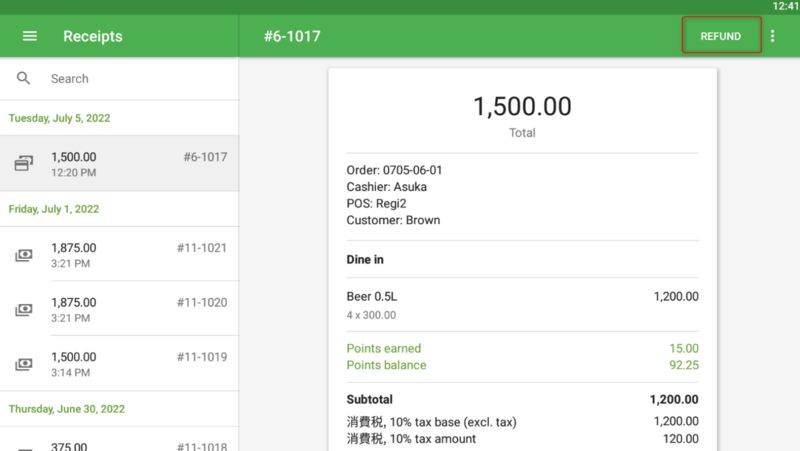The width and height of the screenshot is (800, 451).
Task: Click the Receipts screen title
Action: pos(92,36)
